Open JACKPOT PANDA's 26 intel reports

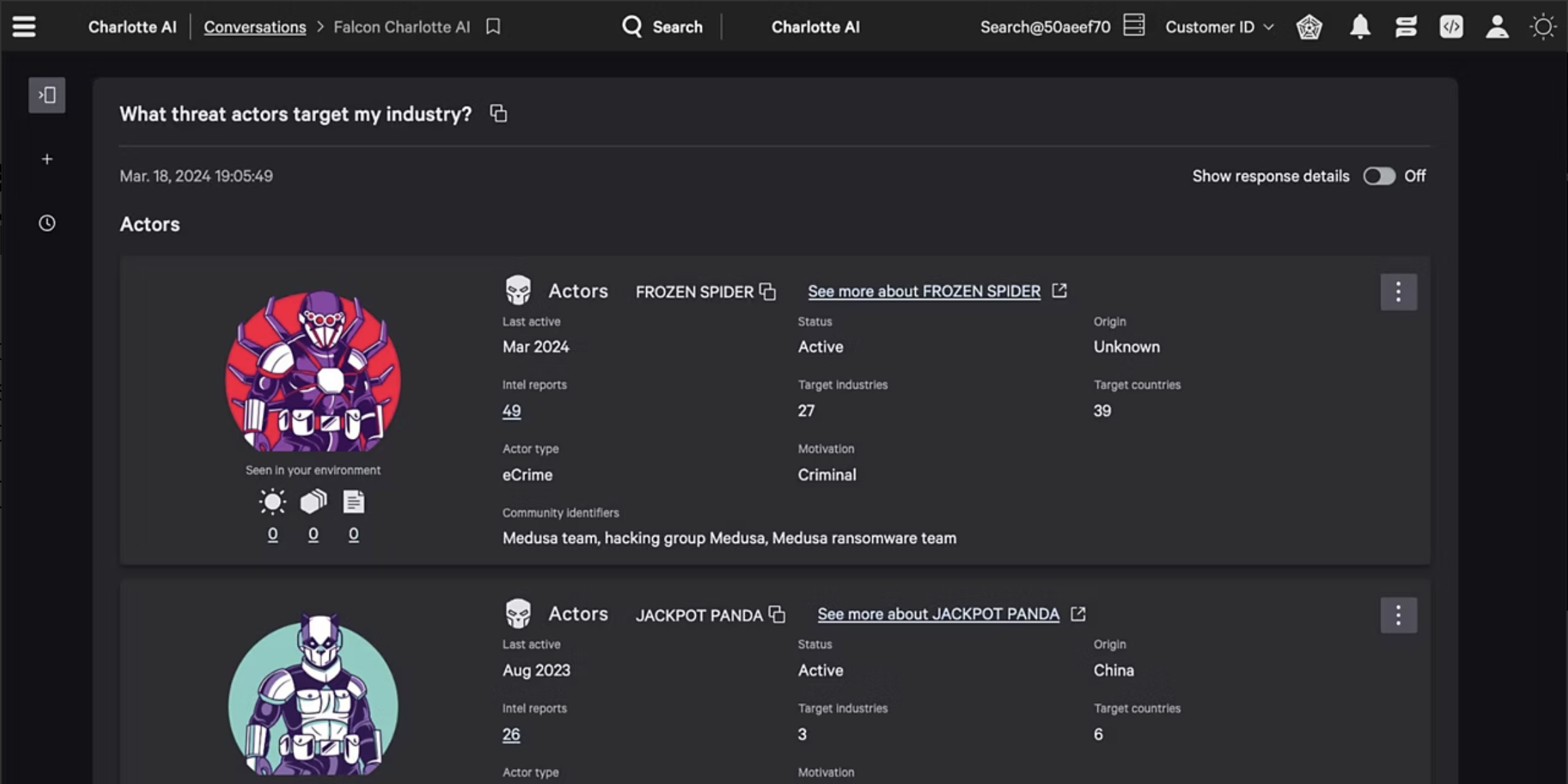pos(511,734)
